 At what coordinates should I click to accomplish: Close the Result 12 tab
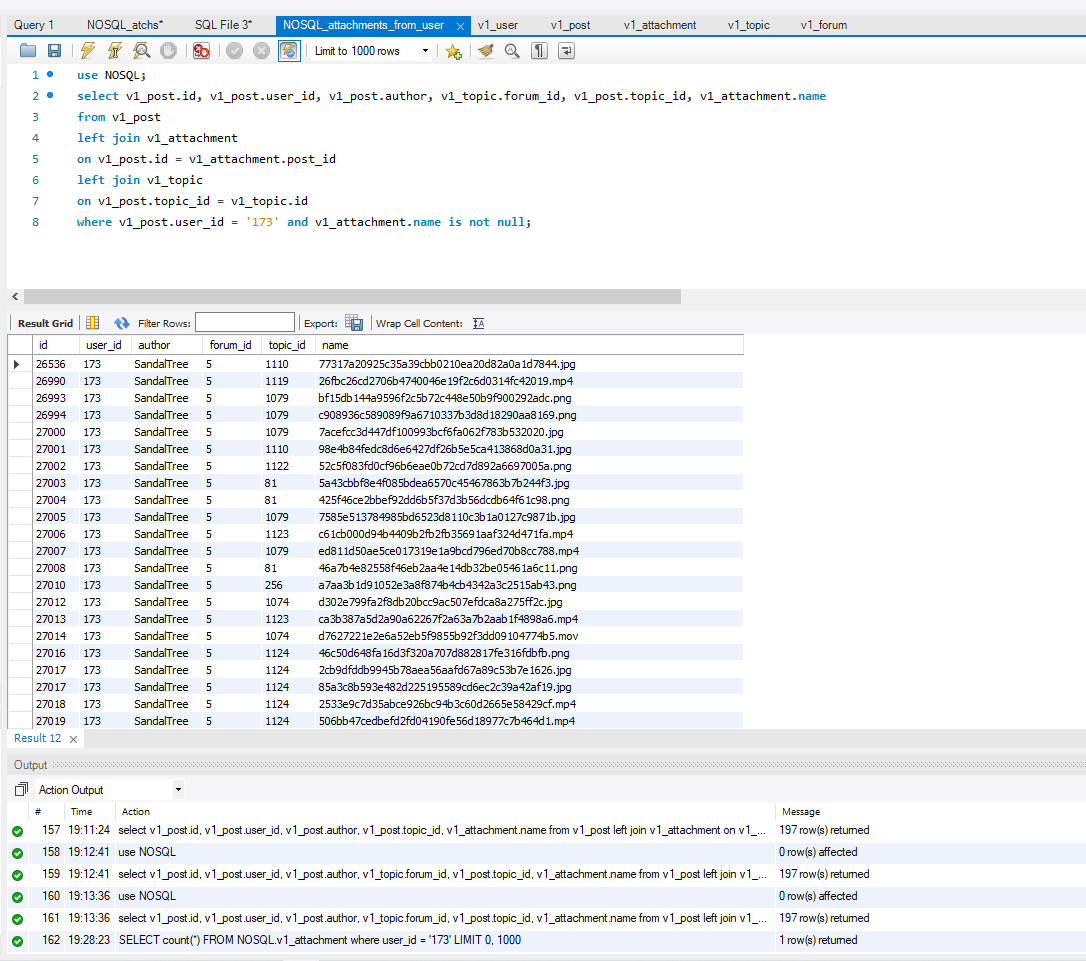coord(73,739)
